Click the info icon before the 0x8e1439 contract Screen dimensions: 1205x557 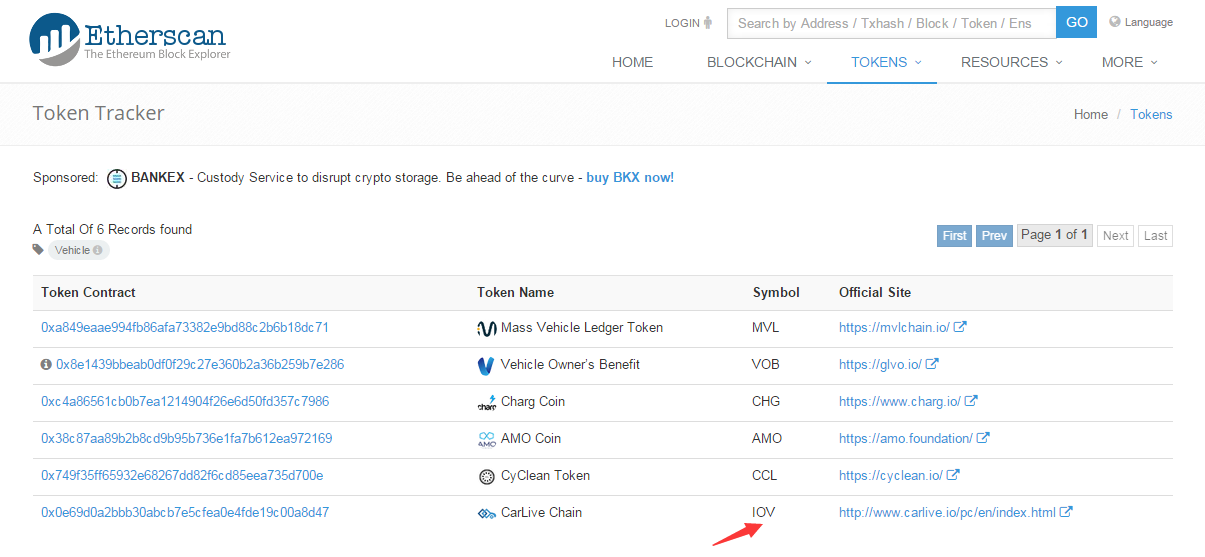tap(46, 365)
